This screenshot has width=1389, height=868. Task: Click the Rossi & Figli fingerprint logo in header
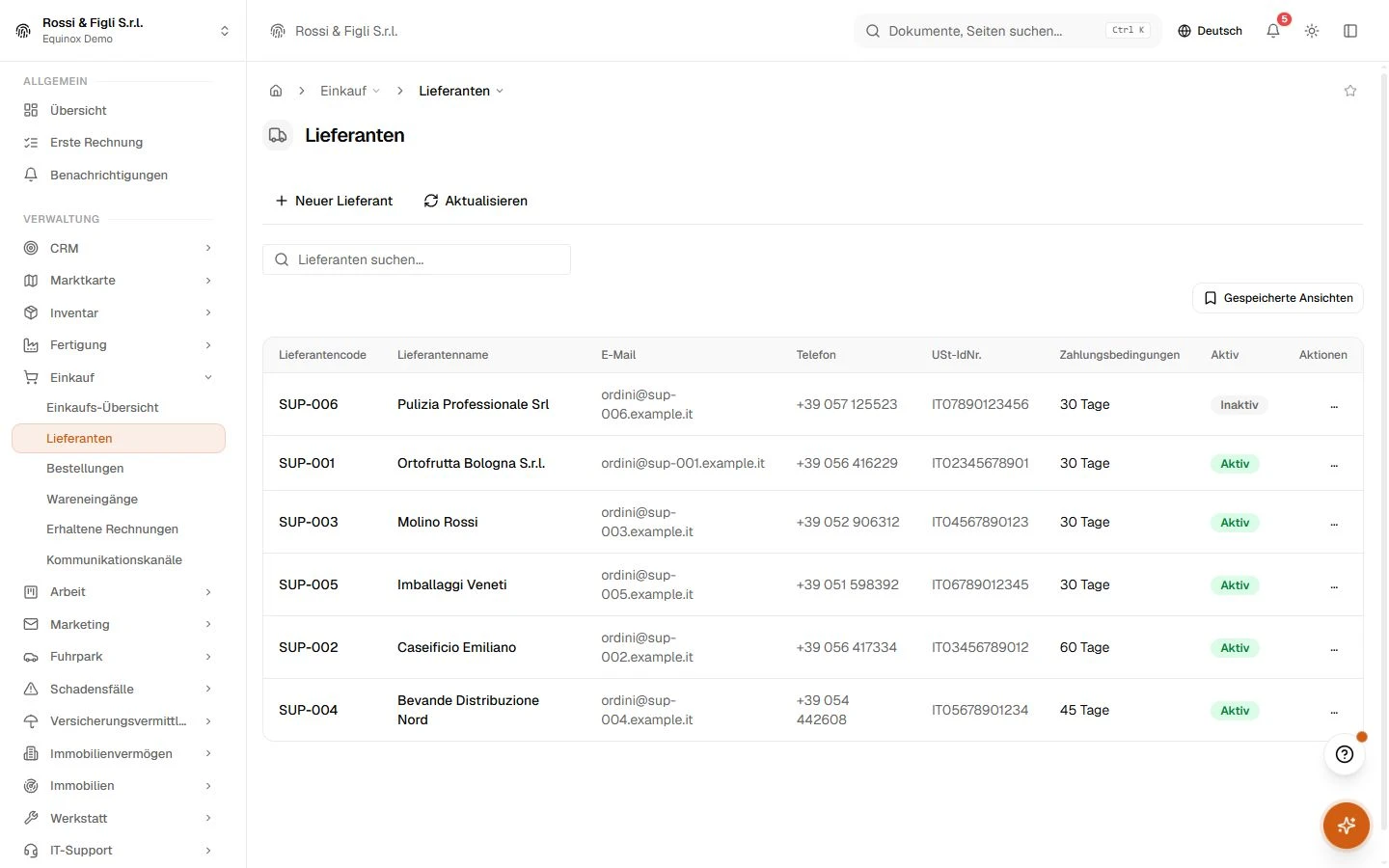click(x=278, y=31)
